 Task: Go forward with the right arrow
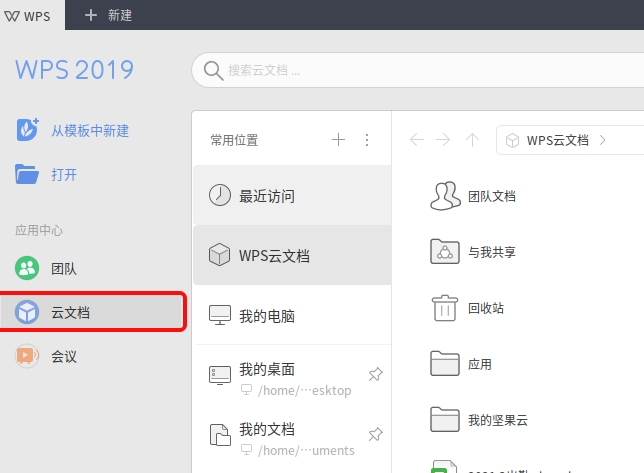(443, 140)
